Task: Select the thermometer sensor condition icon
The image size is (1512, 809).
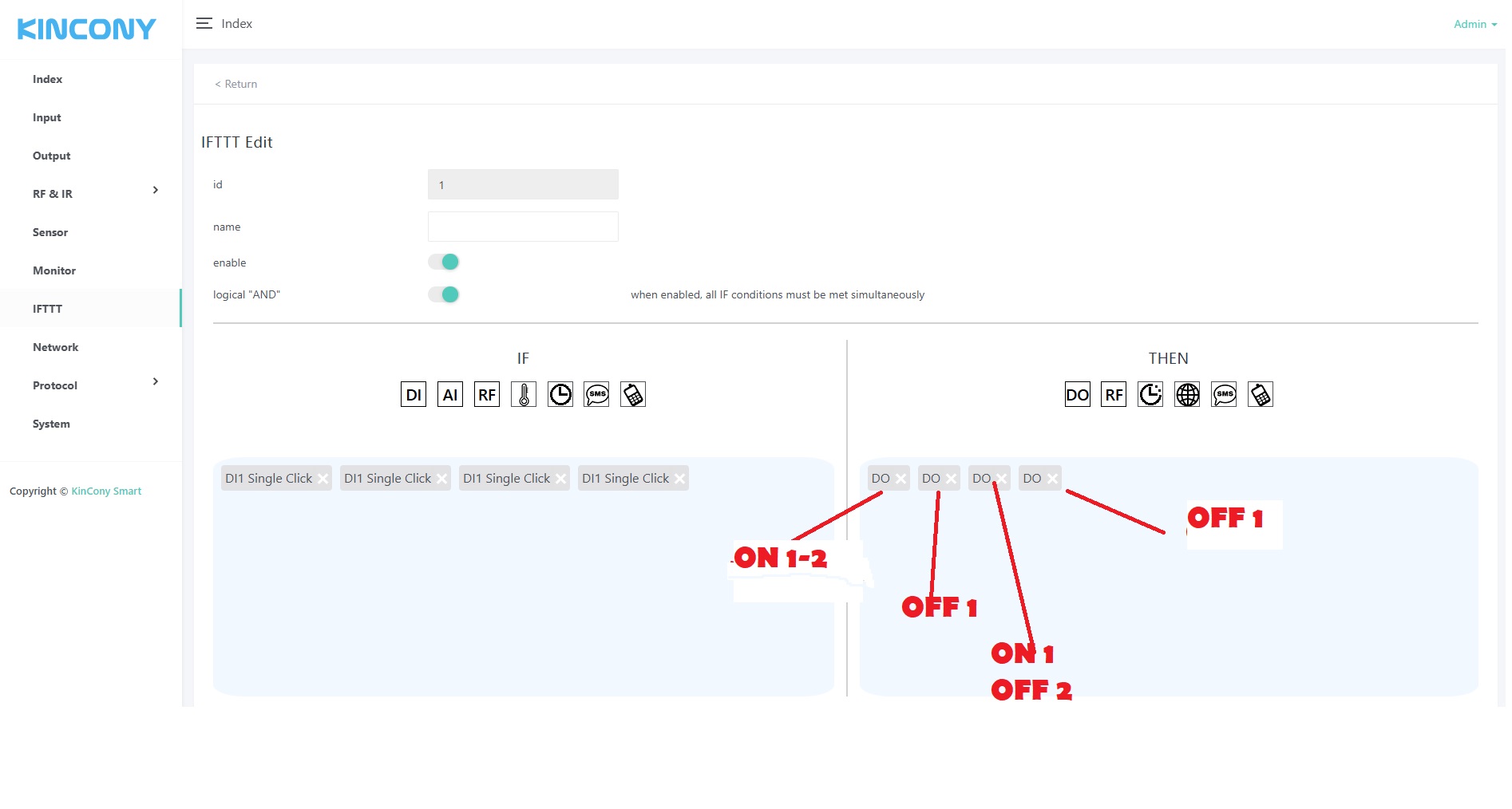Action: pyautogui.click(x=524, y=394)
